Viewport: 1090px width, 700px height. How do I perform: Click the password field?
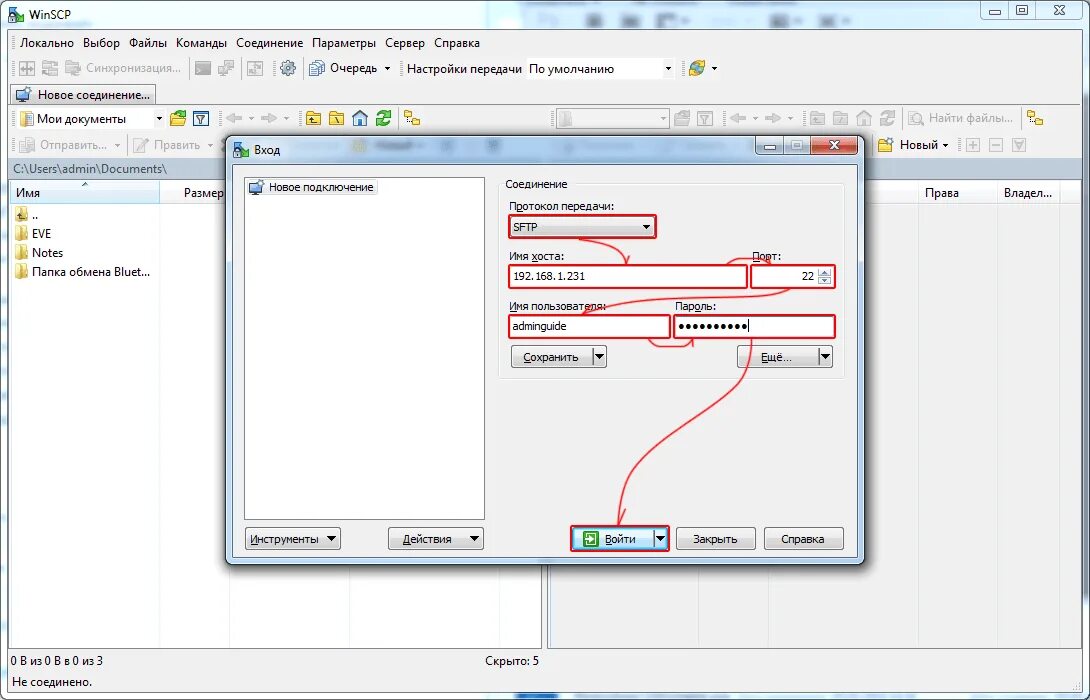[x=754, y=326]
